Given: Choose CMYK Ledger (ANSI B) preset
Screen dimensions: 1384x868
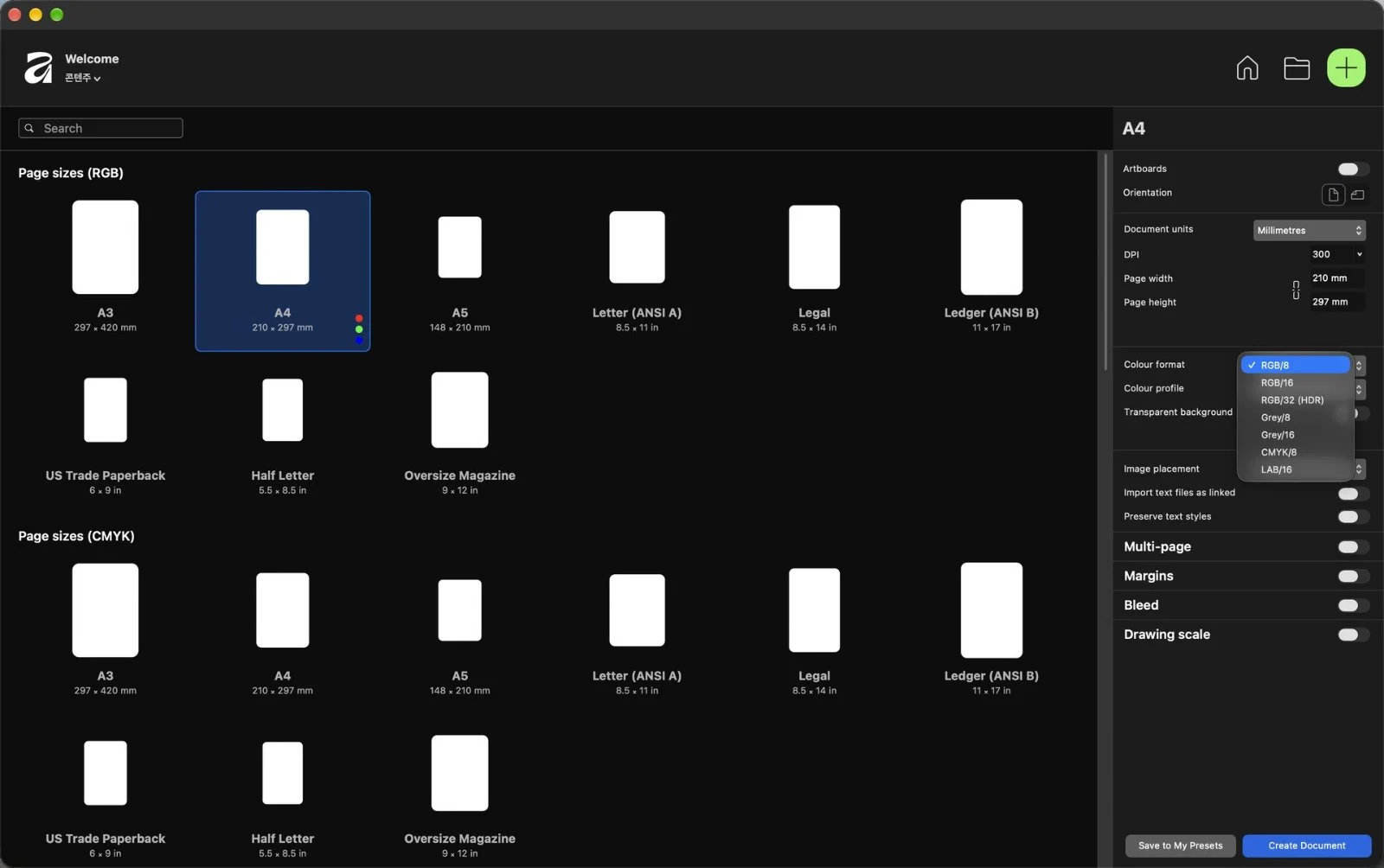Looking at the screenshot, I should coord(991,629).
